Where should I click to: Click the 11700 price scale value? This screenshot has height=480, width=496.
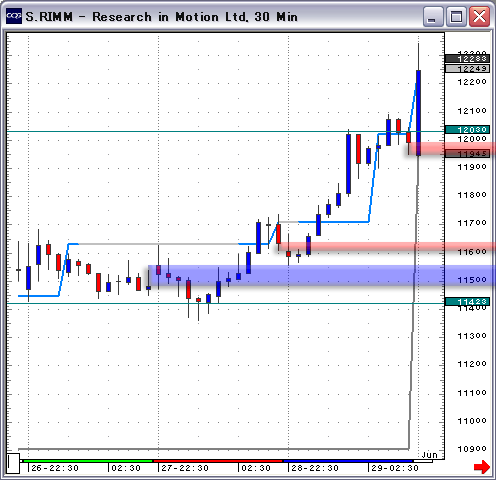click(x=472, y=223)
